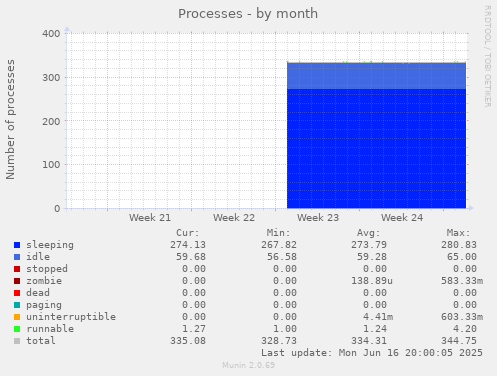Click the 'runnable' legend label

[x=50, y=329]
